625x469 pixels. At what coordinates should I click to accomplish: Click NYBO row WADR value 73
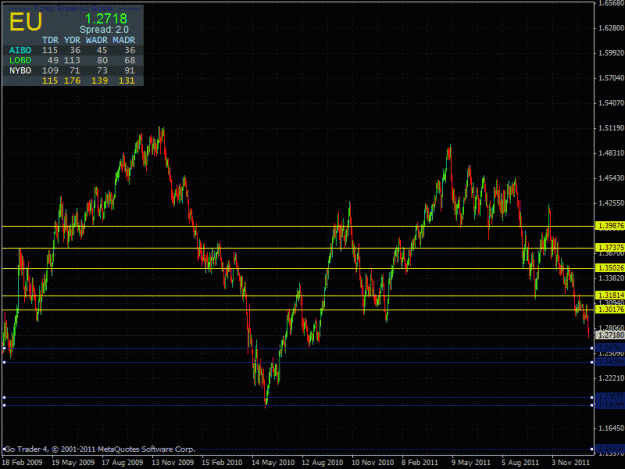(x=102, y=71)
